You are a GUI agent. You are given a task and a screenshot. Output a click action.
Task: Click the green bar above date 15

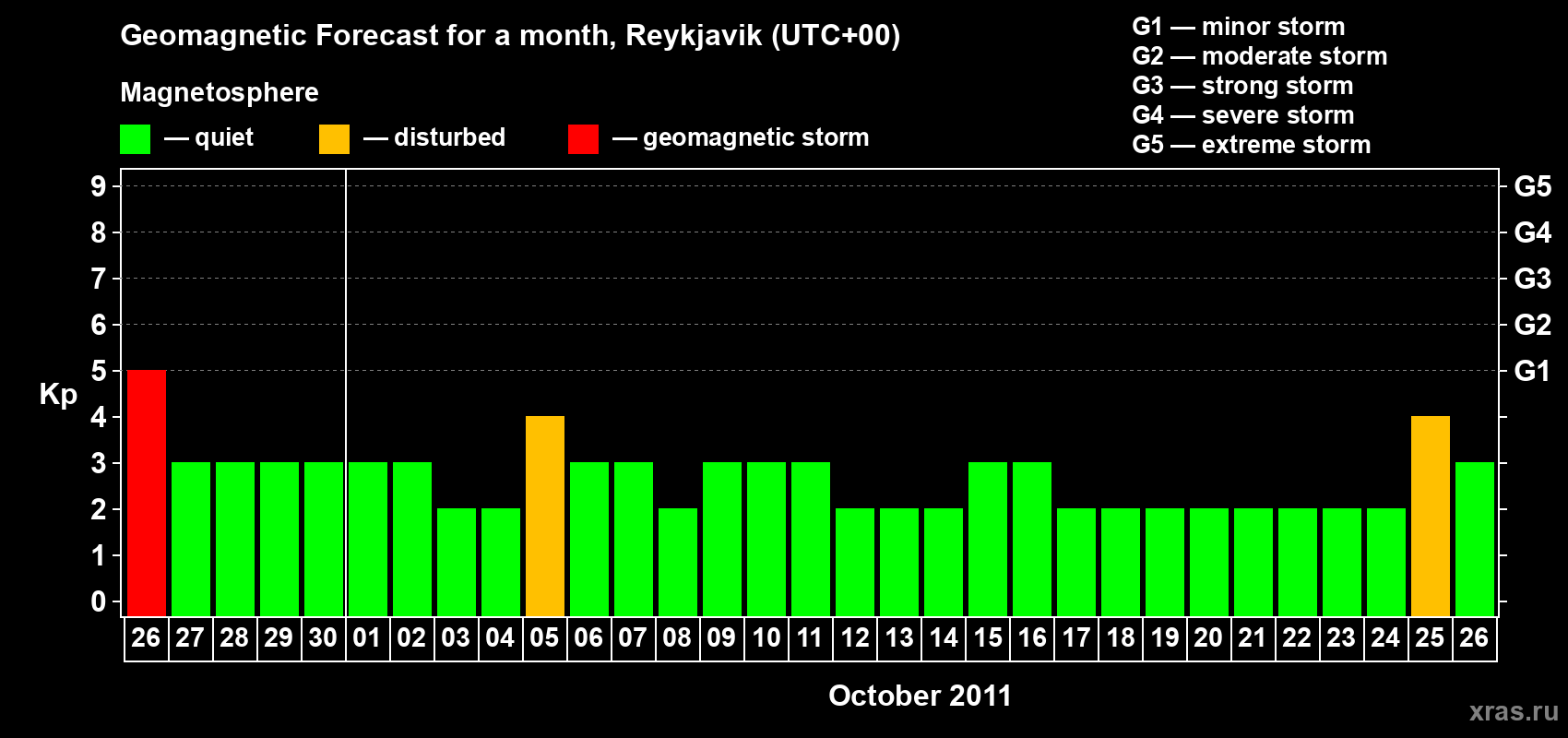(x=988, y=539)
